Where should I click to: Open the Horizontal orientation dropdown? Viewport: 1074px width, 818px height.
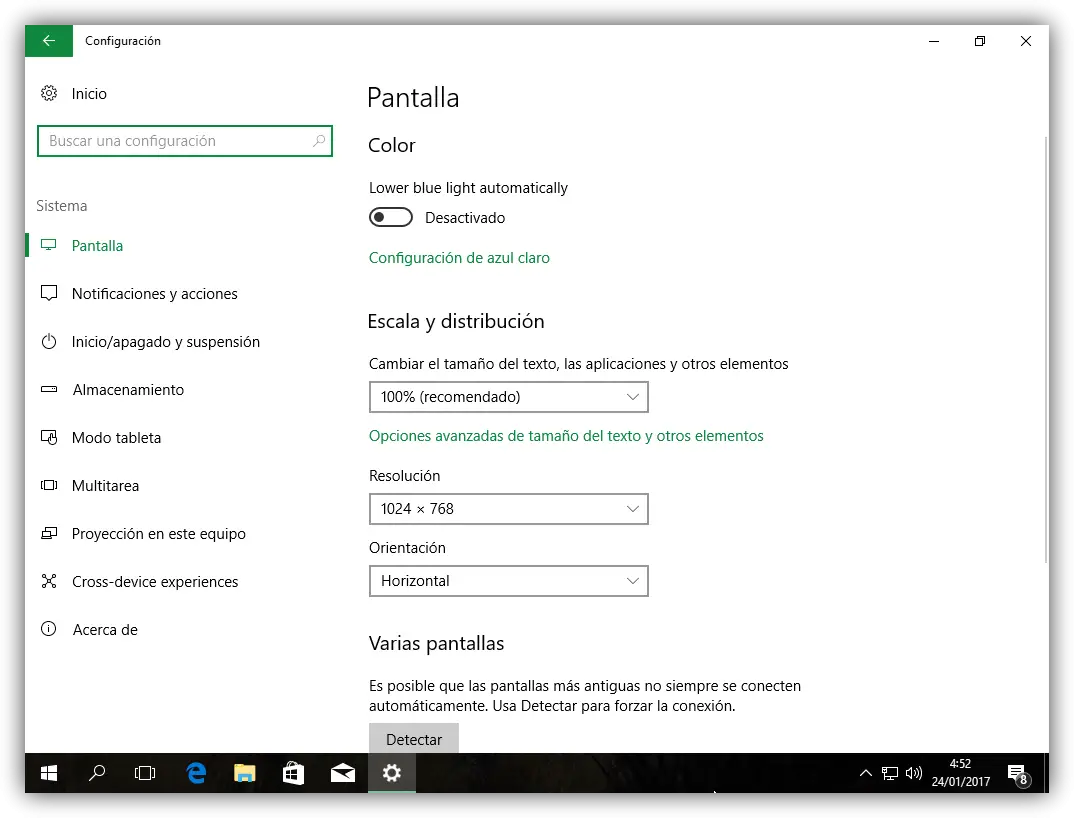pyautogui.click(x=509, y=580)
